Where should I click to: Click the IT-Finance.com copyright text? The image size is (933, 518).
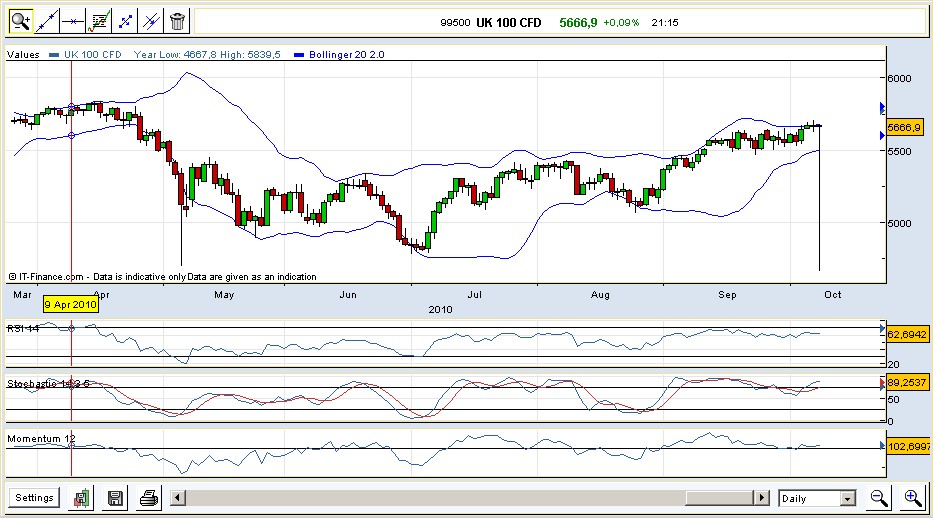pos(162,277)
